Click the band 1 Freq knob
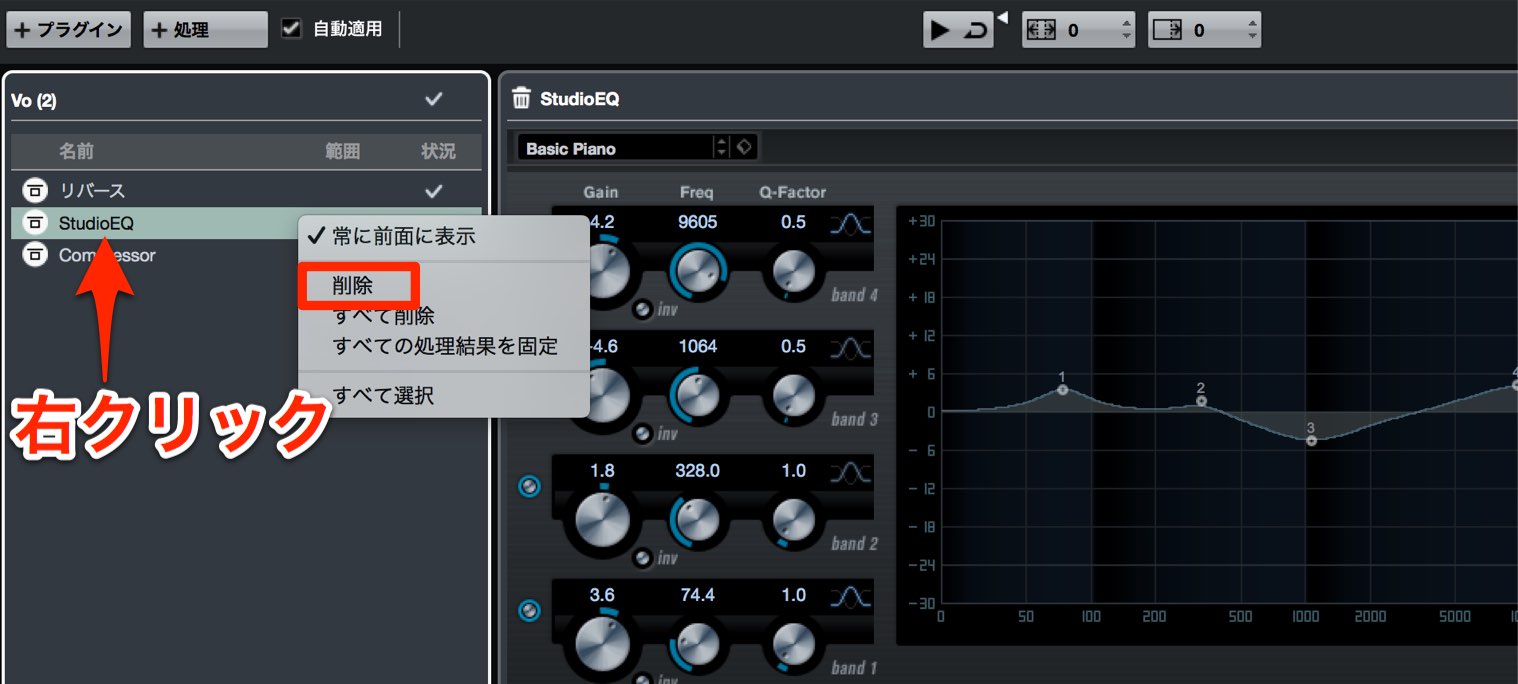1518x684 pixels. click(x=698, y=642)
